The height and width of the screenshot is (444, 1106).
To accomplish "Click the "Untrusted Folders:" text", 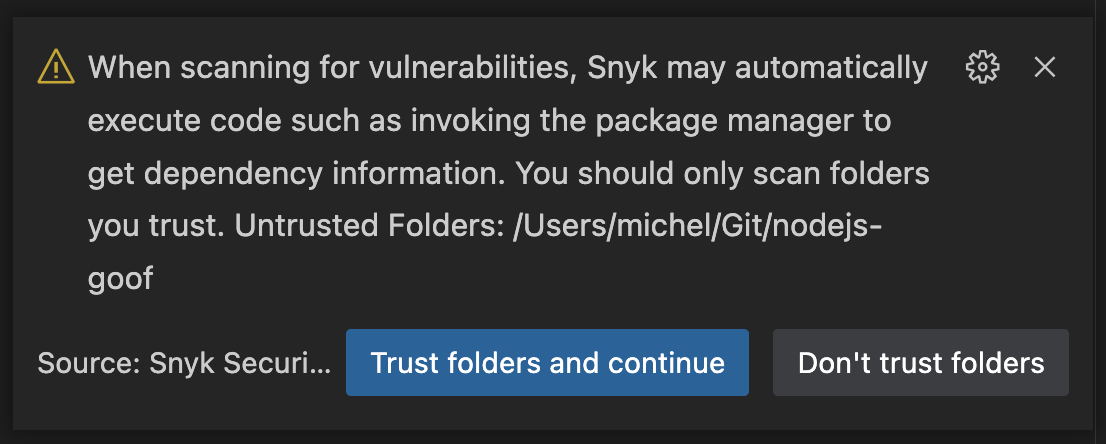I will (368, 226).
